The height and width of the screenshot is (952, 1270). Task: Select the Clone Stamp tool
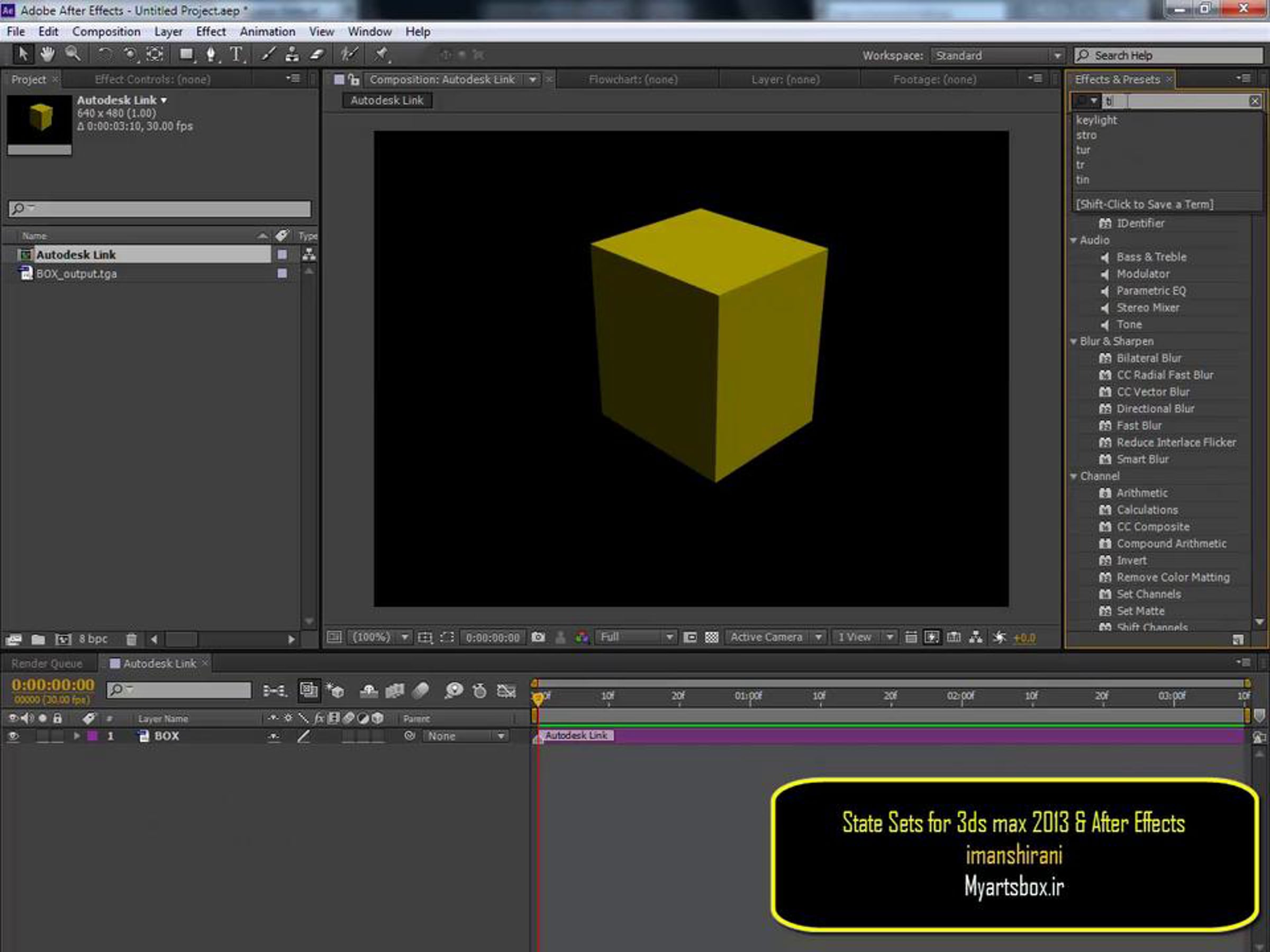pos(292,54)
